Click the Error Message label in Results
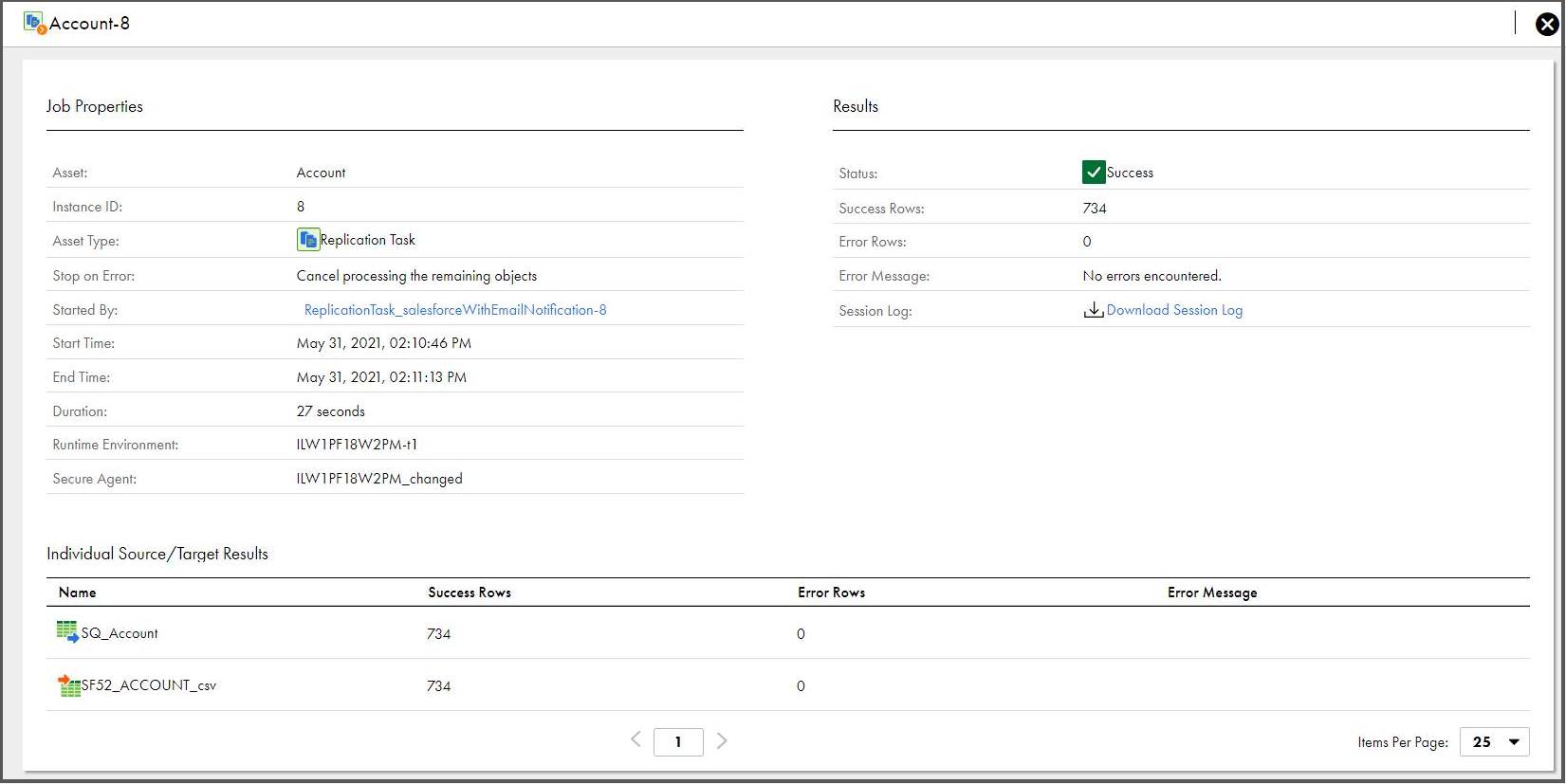The width and height of the screenshot is (1566, 784). coord(884,276)
